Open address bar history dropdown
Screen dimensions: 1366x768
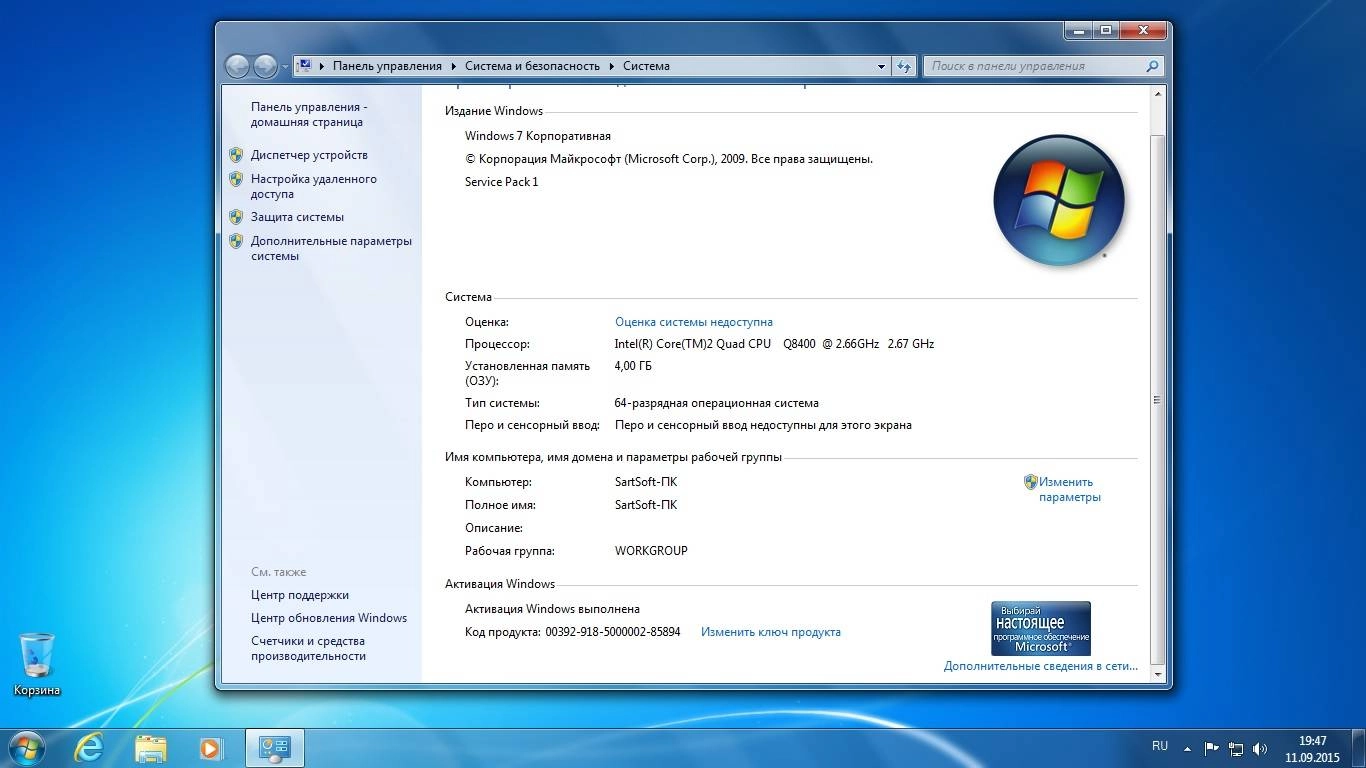click(x=881, y=66)
